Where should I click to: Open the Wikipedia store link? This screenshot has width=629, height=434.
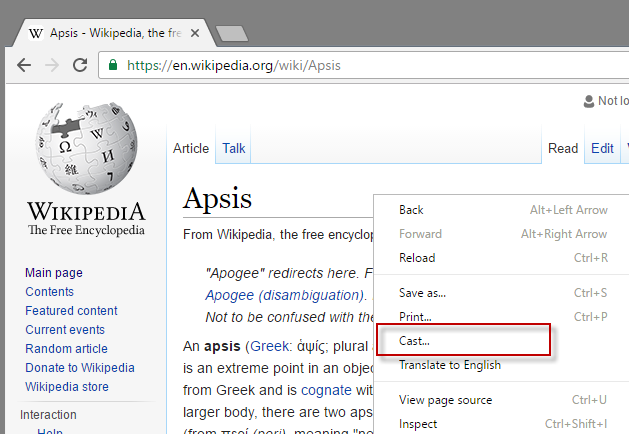pyautogui.click(x=67, y=387)
